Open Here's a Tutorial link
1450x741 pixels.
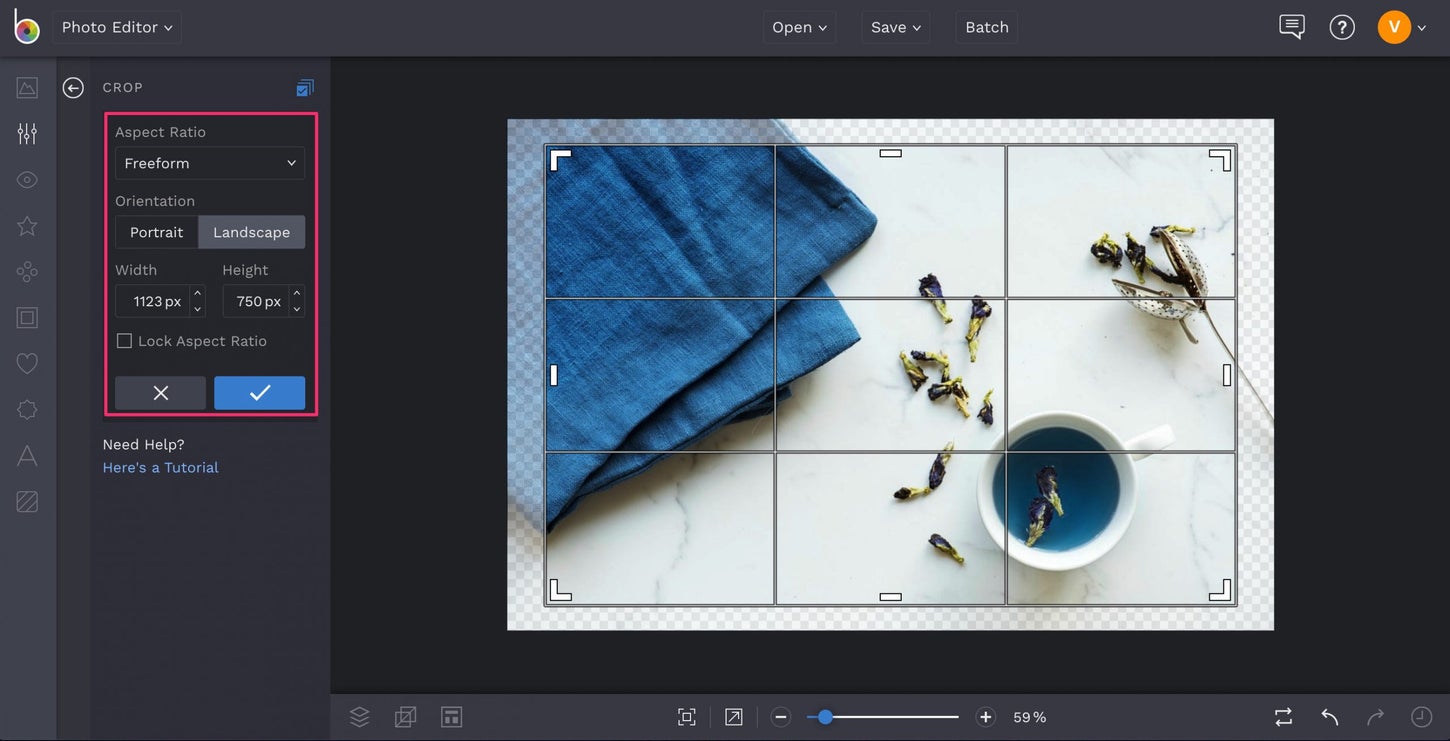click(160, 467)
